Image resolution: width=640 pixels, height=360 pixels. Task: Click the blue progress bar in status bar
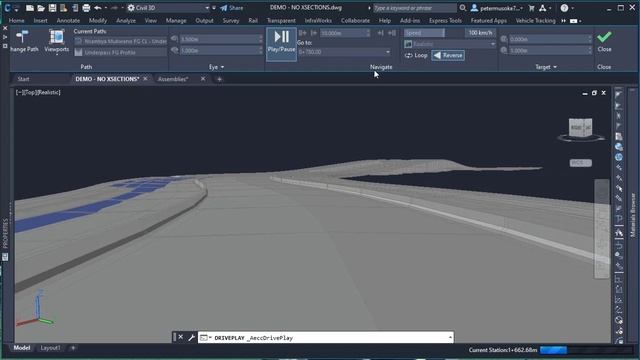pyautogui.click(x=553, y=350)
